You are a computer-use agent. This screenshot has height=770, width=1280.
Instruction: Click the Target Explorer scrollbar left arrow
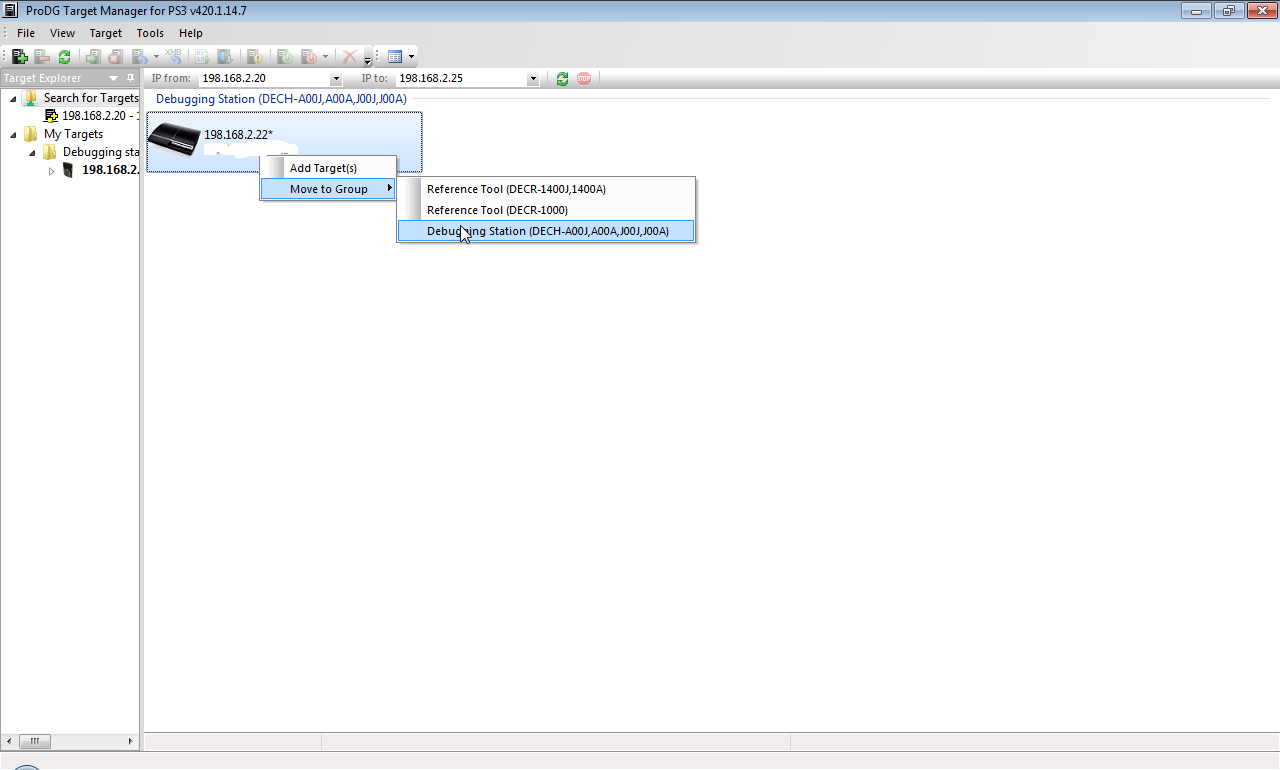[8, 741]
